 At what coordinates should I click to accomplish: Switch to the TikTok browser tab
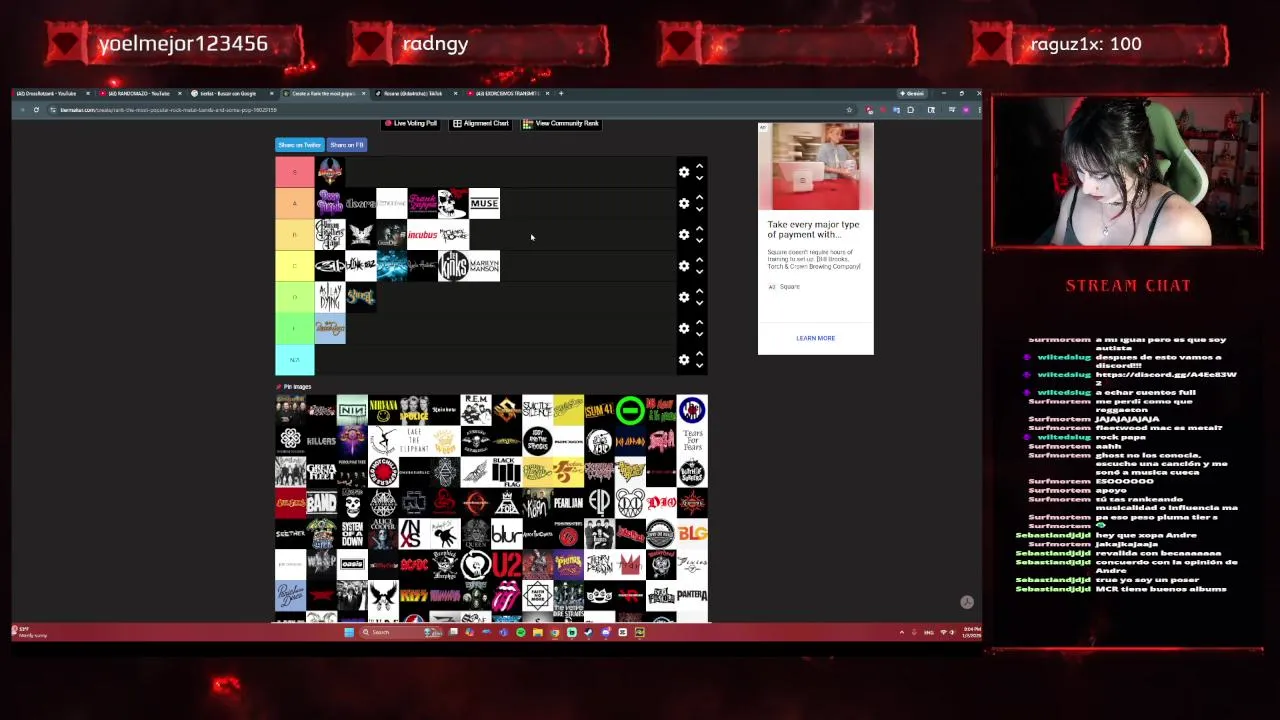coord(413,93)
